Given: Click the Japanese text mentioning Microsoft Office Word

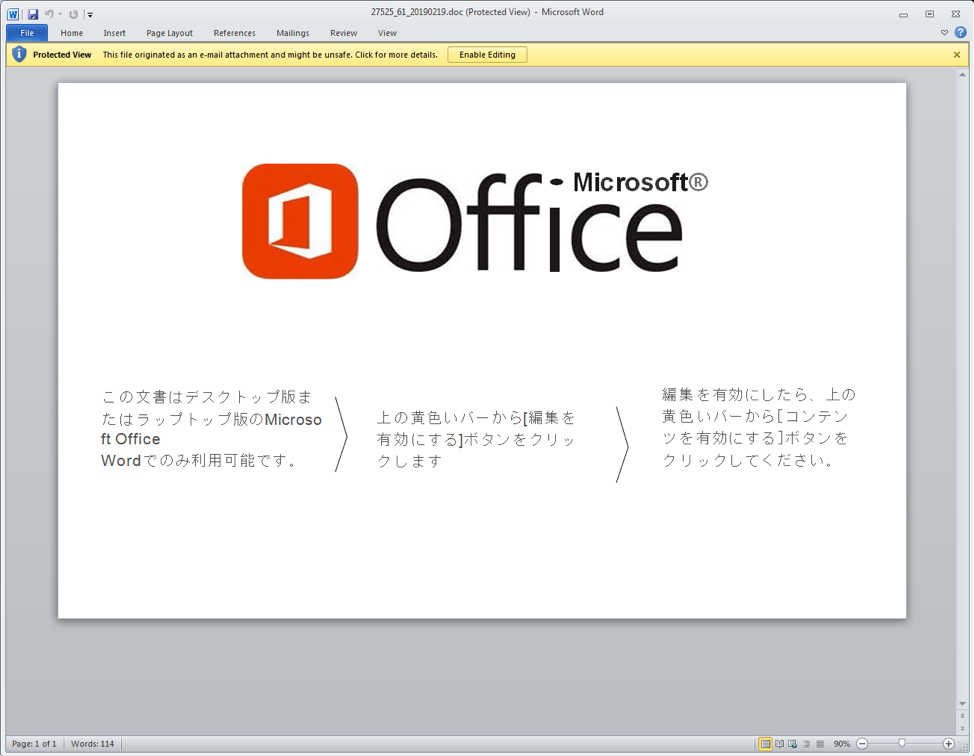Looking at the screenshot, I should pyautogui.click(x=211, y=429).
